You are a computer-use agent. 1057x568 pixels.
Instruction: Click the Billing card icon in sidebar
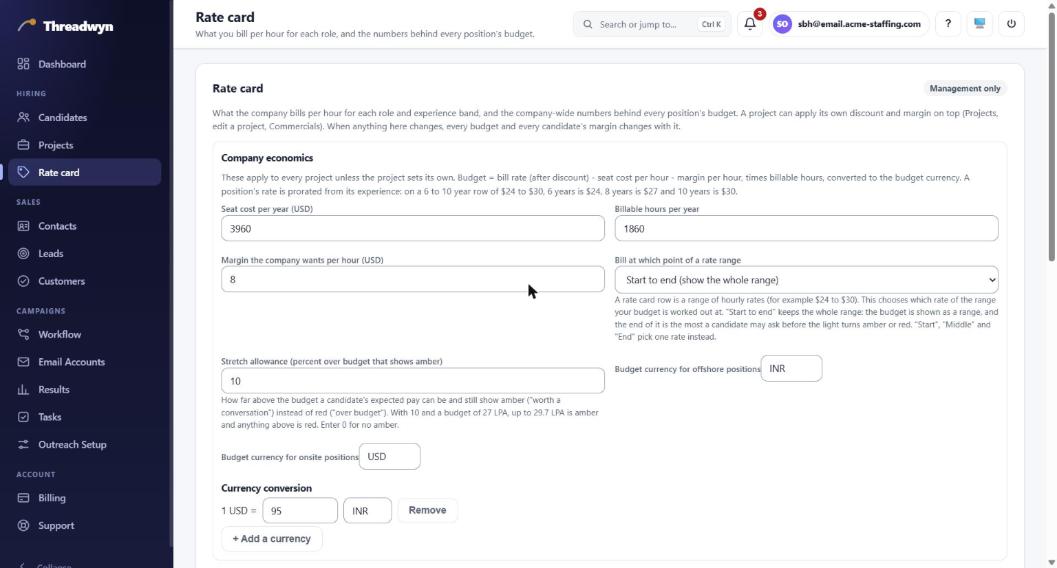(x=24, y=498)
